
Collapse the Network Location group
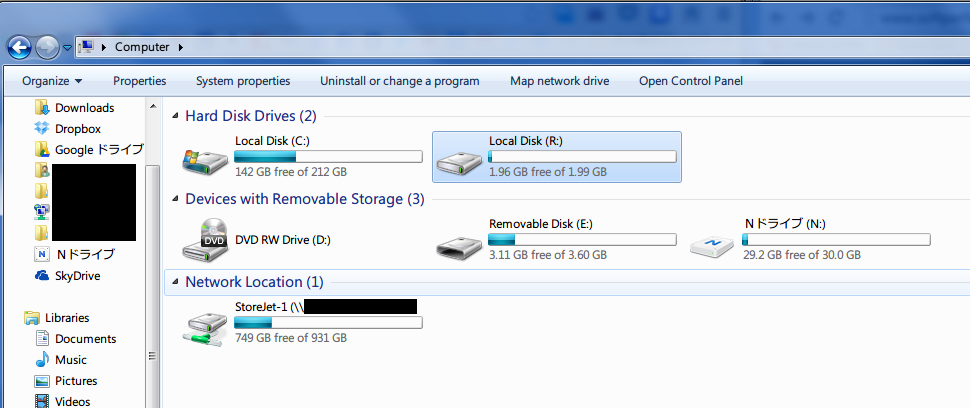pos(176,282)
